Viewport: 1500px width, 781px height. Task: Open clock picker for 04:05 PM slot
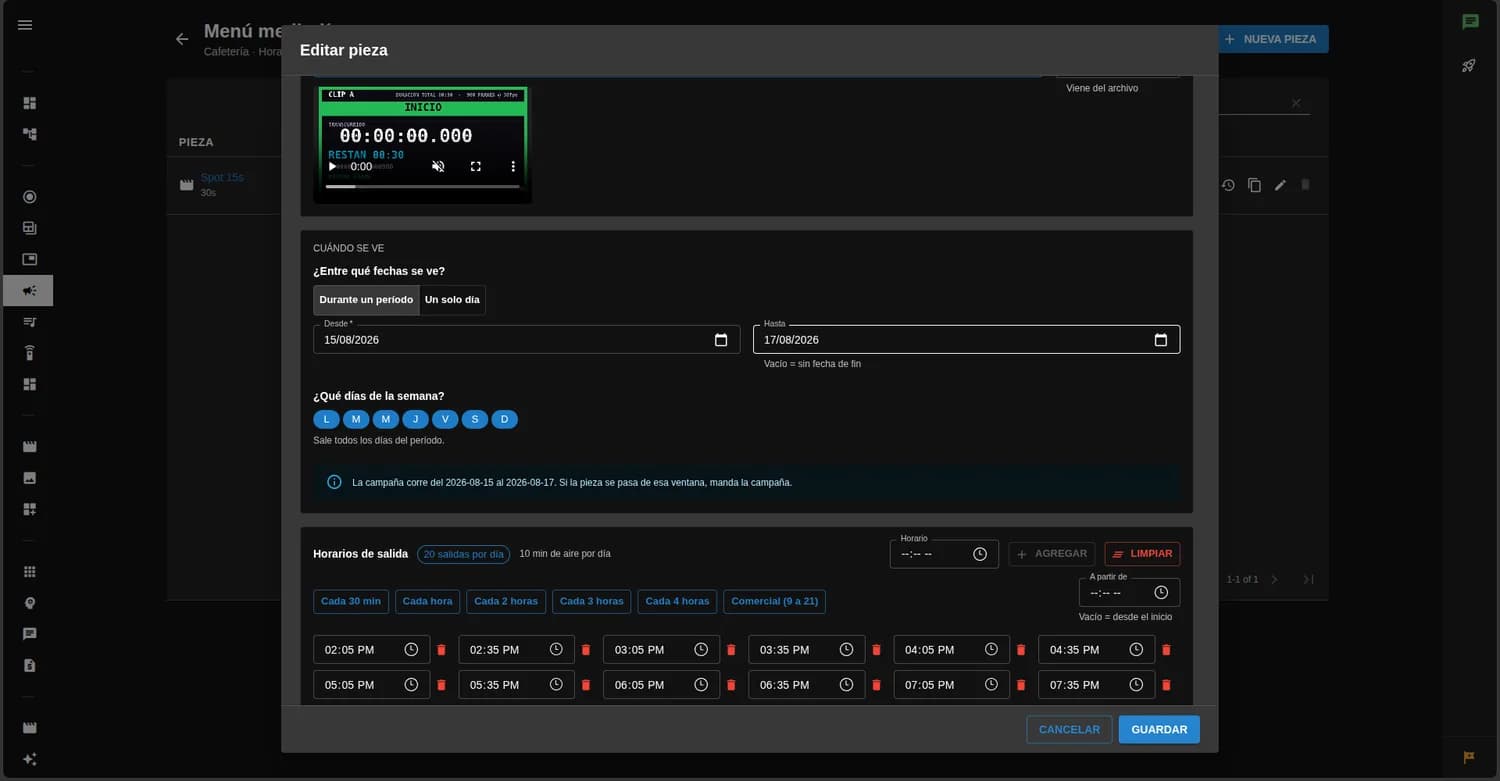point(991,650)
